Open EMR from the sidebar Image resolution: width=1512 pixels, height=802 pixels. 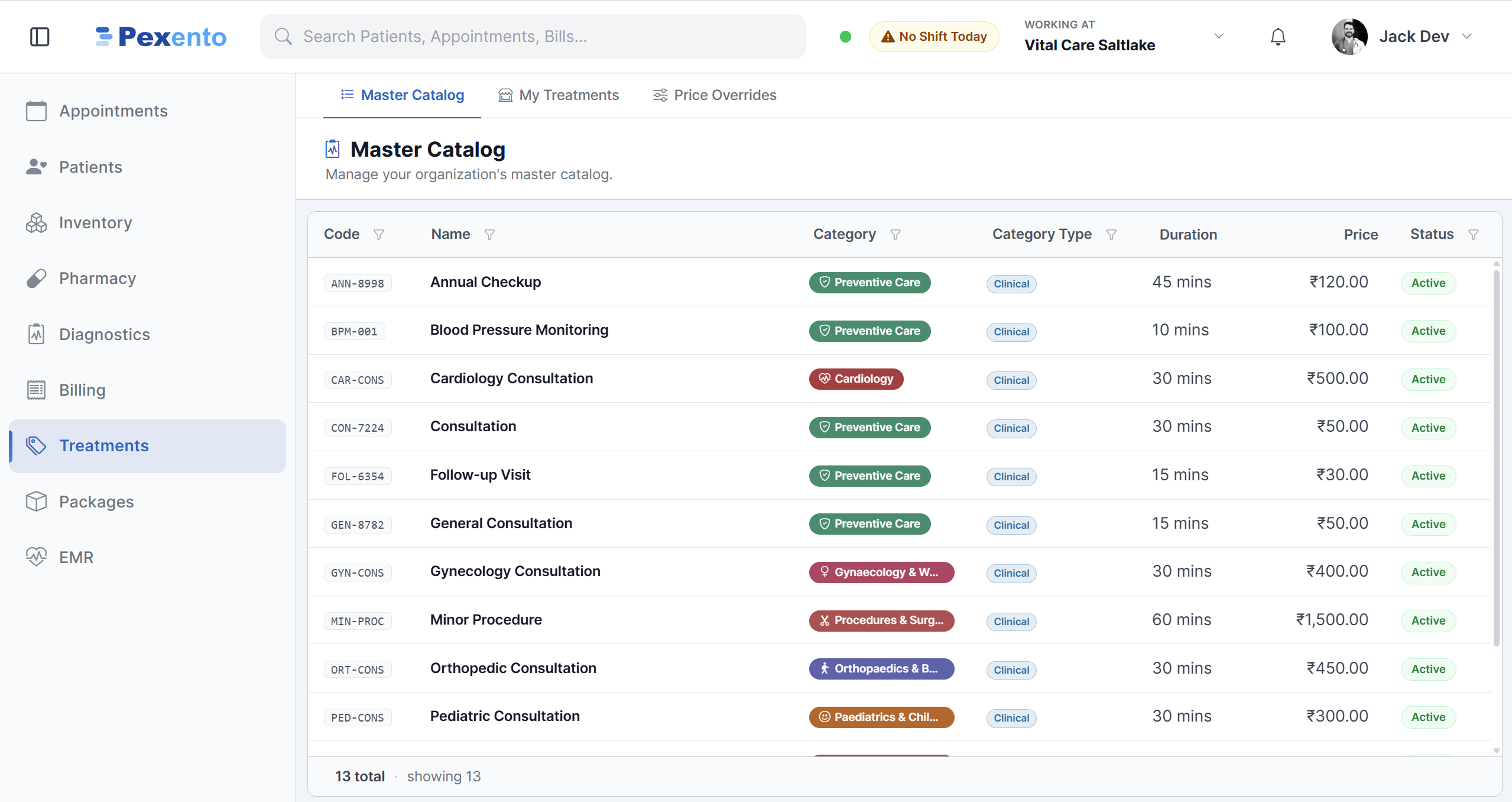147,558
